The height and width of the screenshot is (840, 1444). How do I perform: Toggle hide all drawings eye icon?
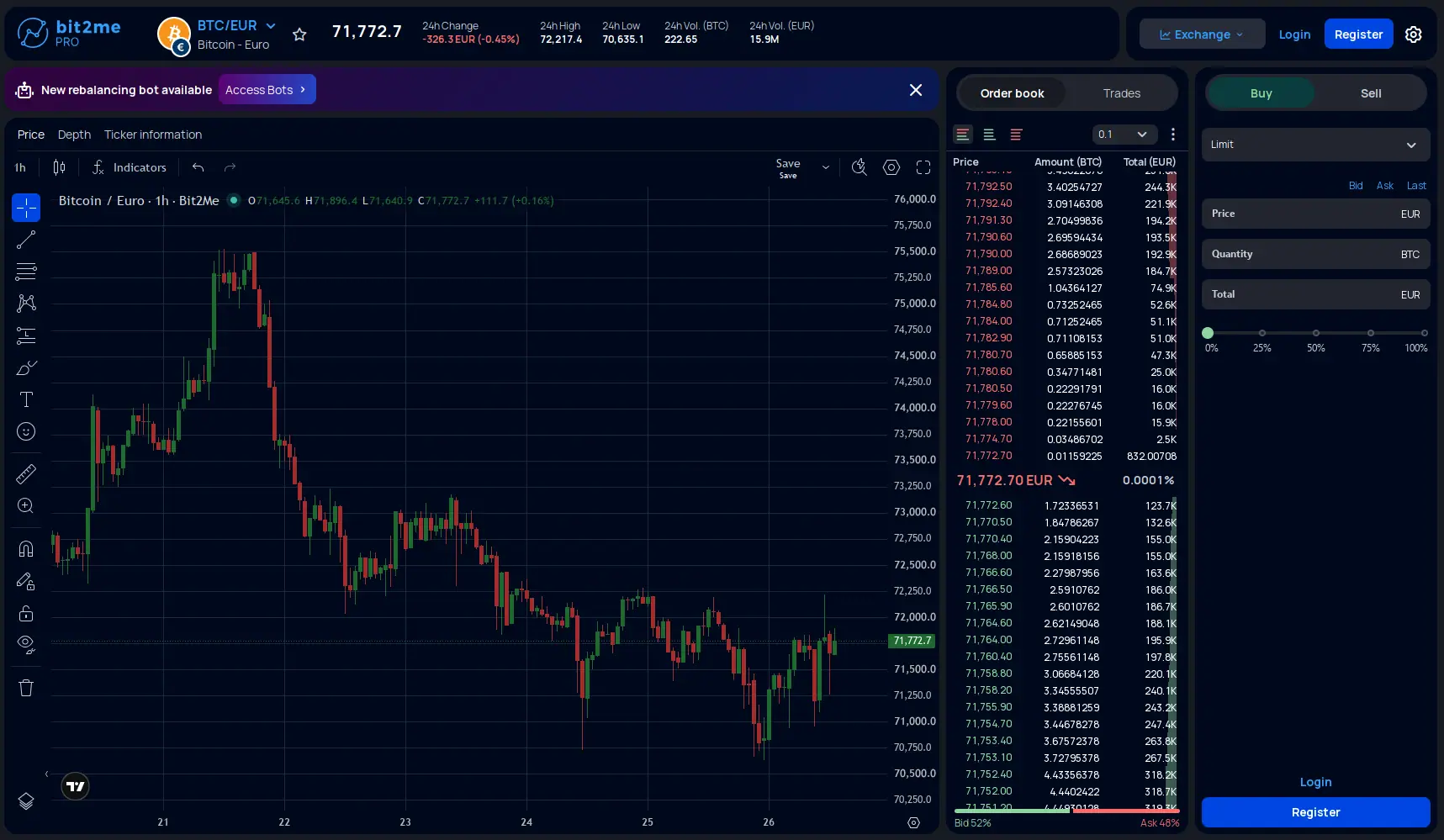tap(26, 645)
